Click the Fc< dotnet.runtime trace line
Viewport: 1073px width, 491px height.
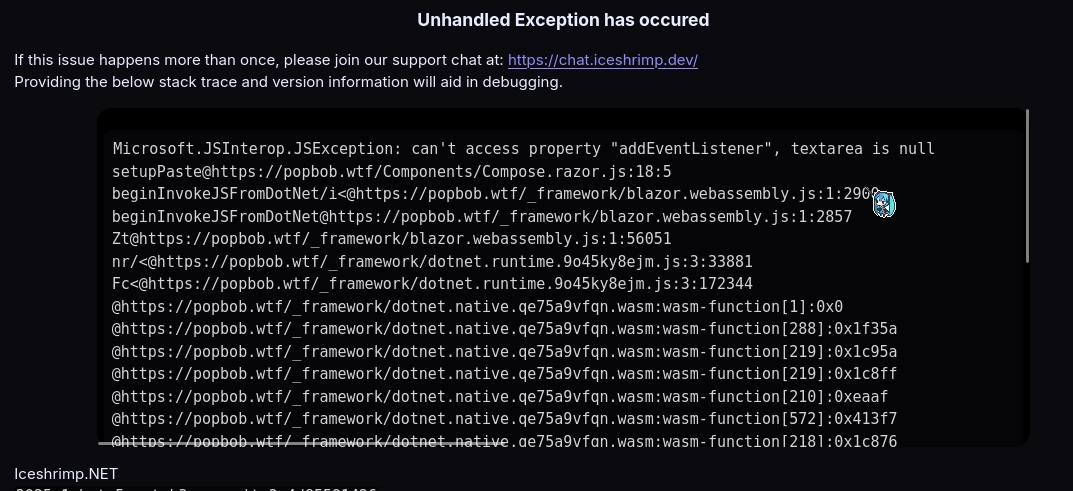(432, 284)
